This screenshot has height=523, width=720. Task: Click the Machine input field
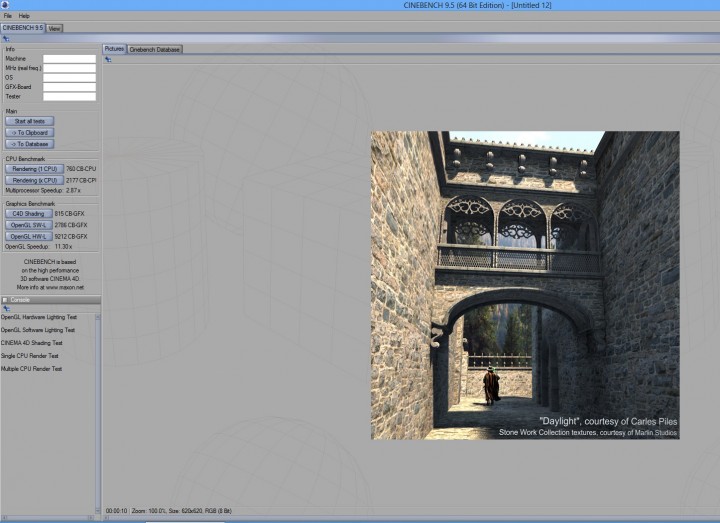[x=69, y=59]
